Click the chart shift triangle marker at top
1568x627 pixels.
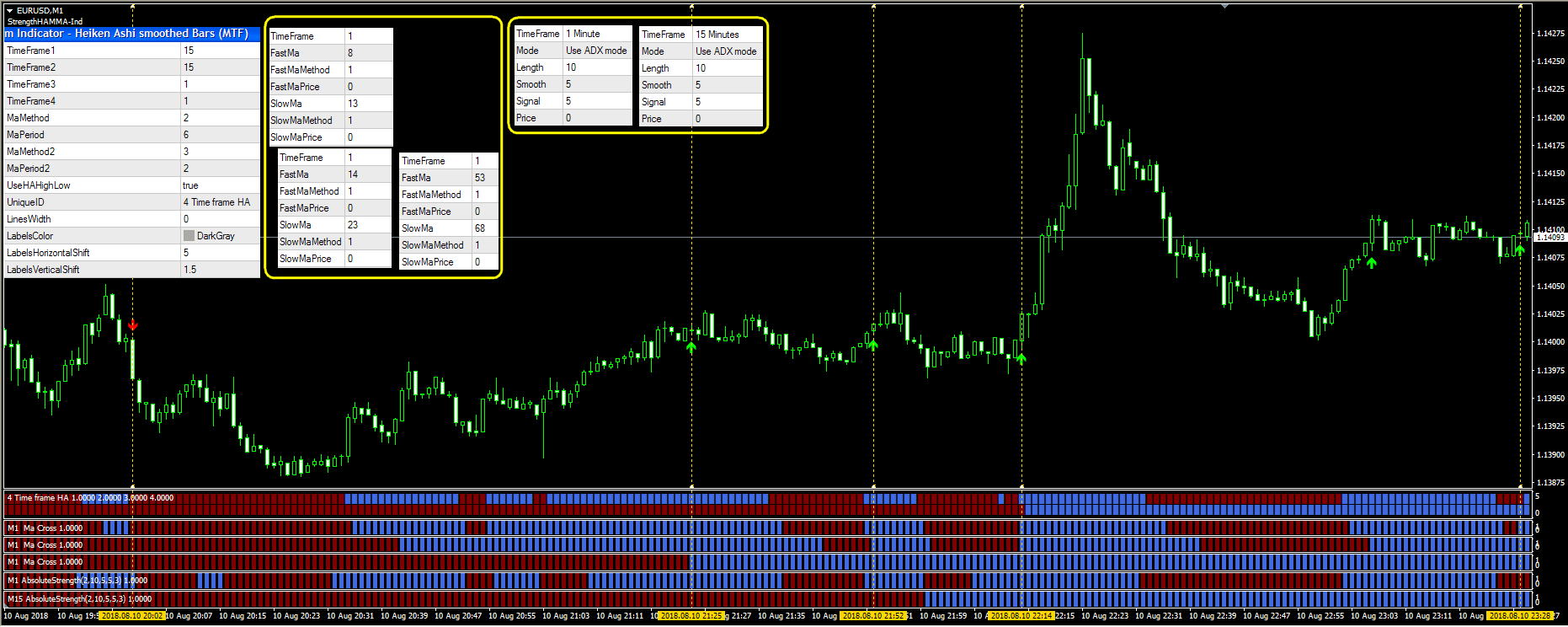[1224, 6]
